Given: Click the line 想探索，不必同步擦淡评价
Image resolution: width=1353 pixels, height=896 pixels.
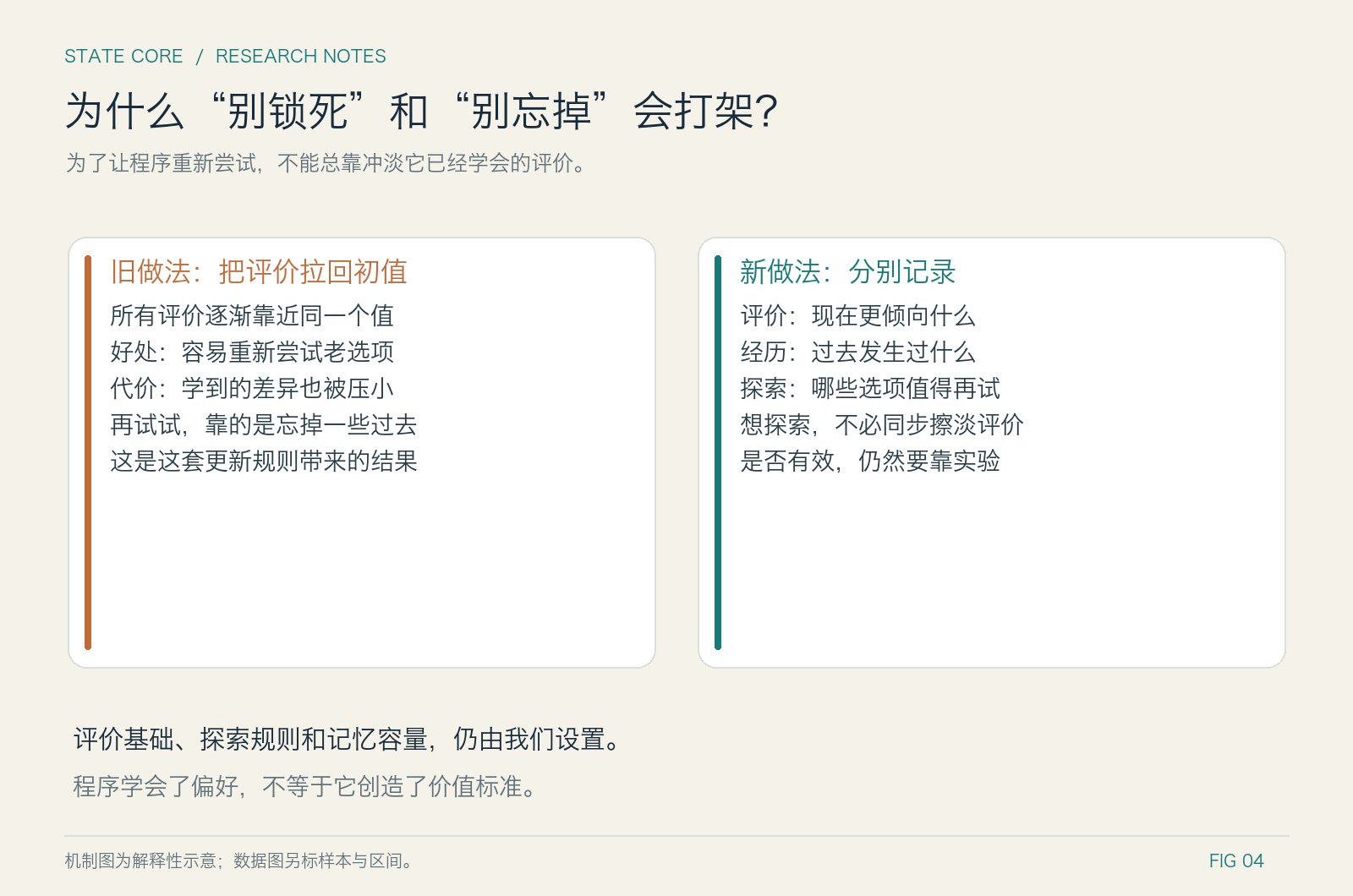Looking at the screenshot, I should (882, 424).
